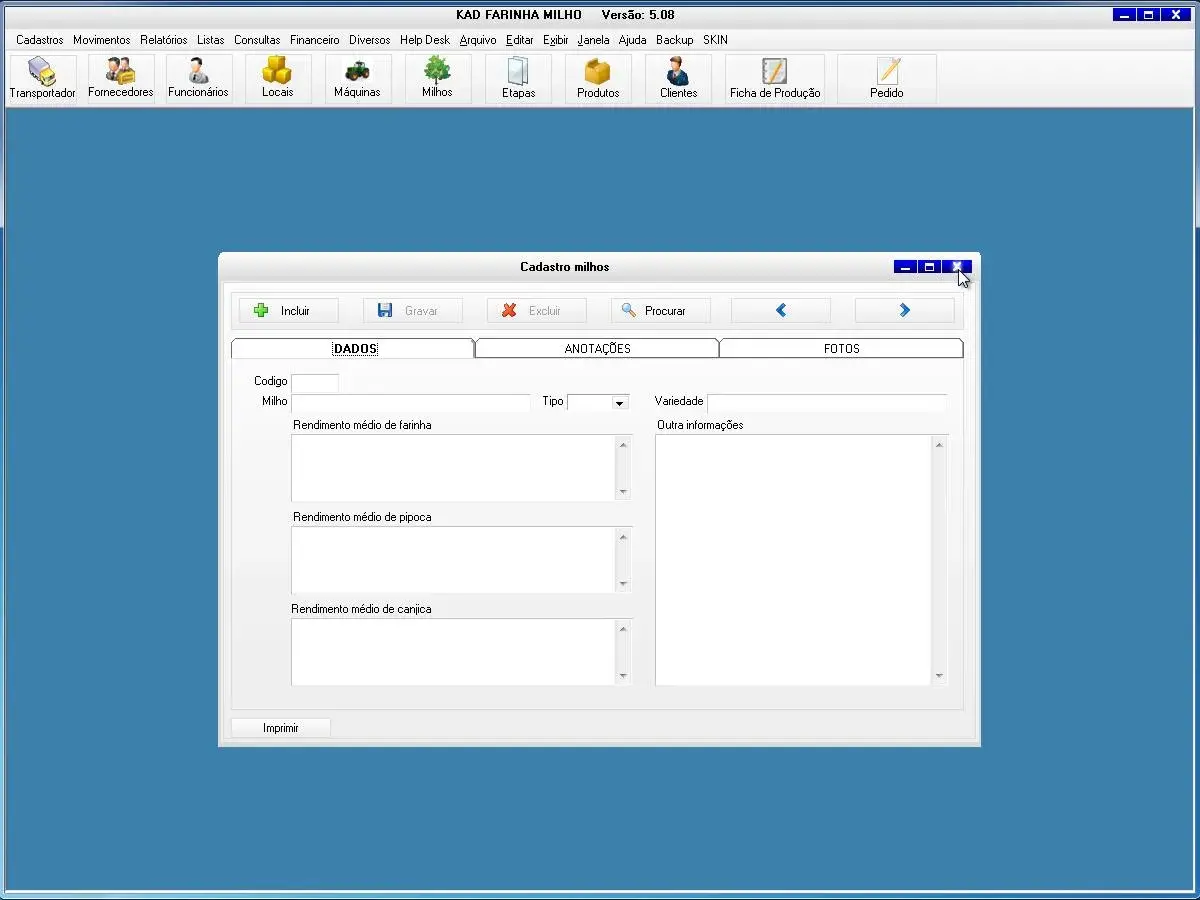Switch to the DADOS tab
The height and width of the screenshot is (900, 1200).
354,349
